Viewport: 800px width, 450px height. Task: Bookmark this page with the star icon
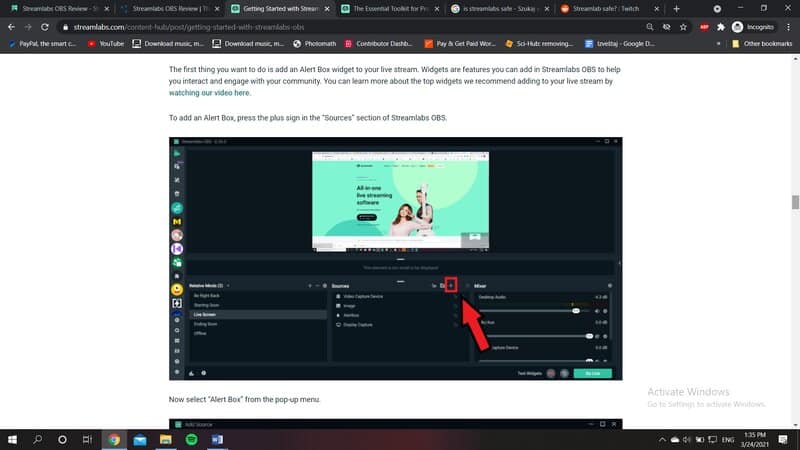click(x=683, y=27)
